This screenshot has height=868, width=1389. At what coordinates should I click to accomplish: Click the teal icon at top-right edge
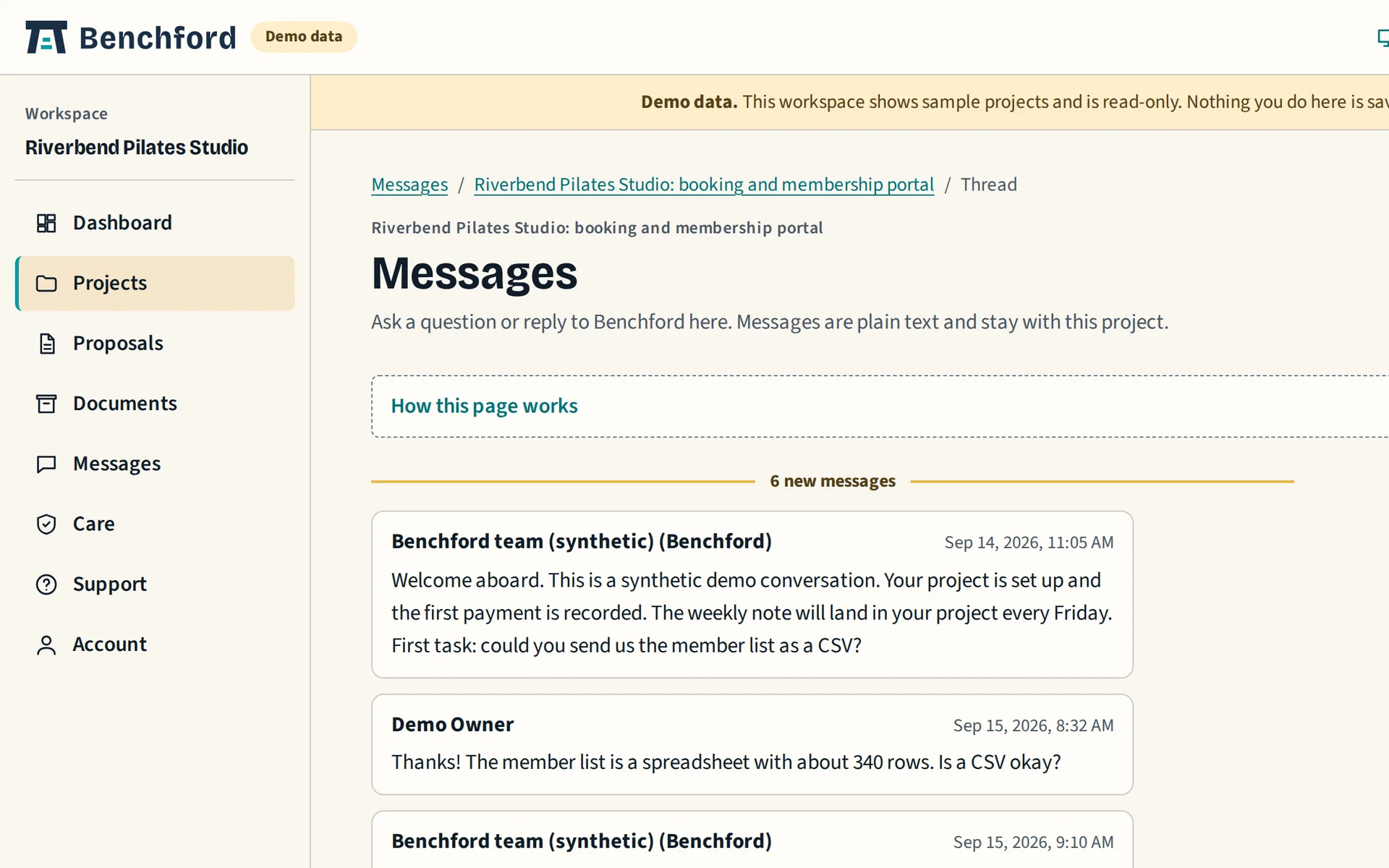1382,38
